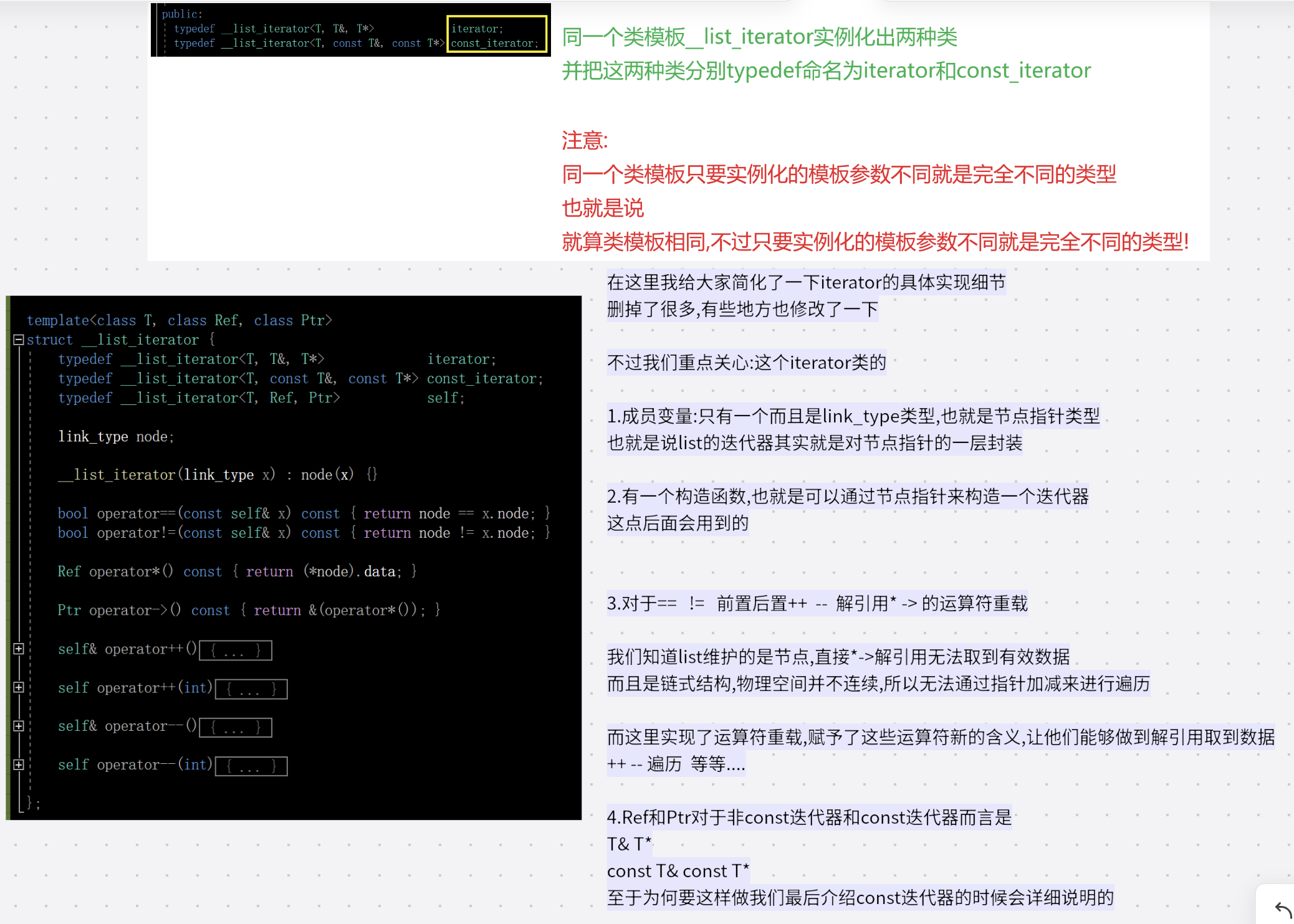Click the red '注意:' heading

pos(584,140)
